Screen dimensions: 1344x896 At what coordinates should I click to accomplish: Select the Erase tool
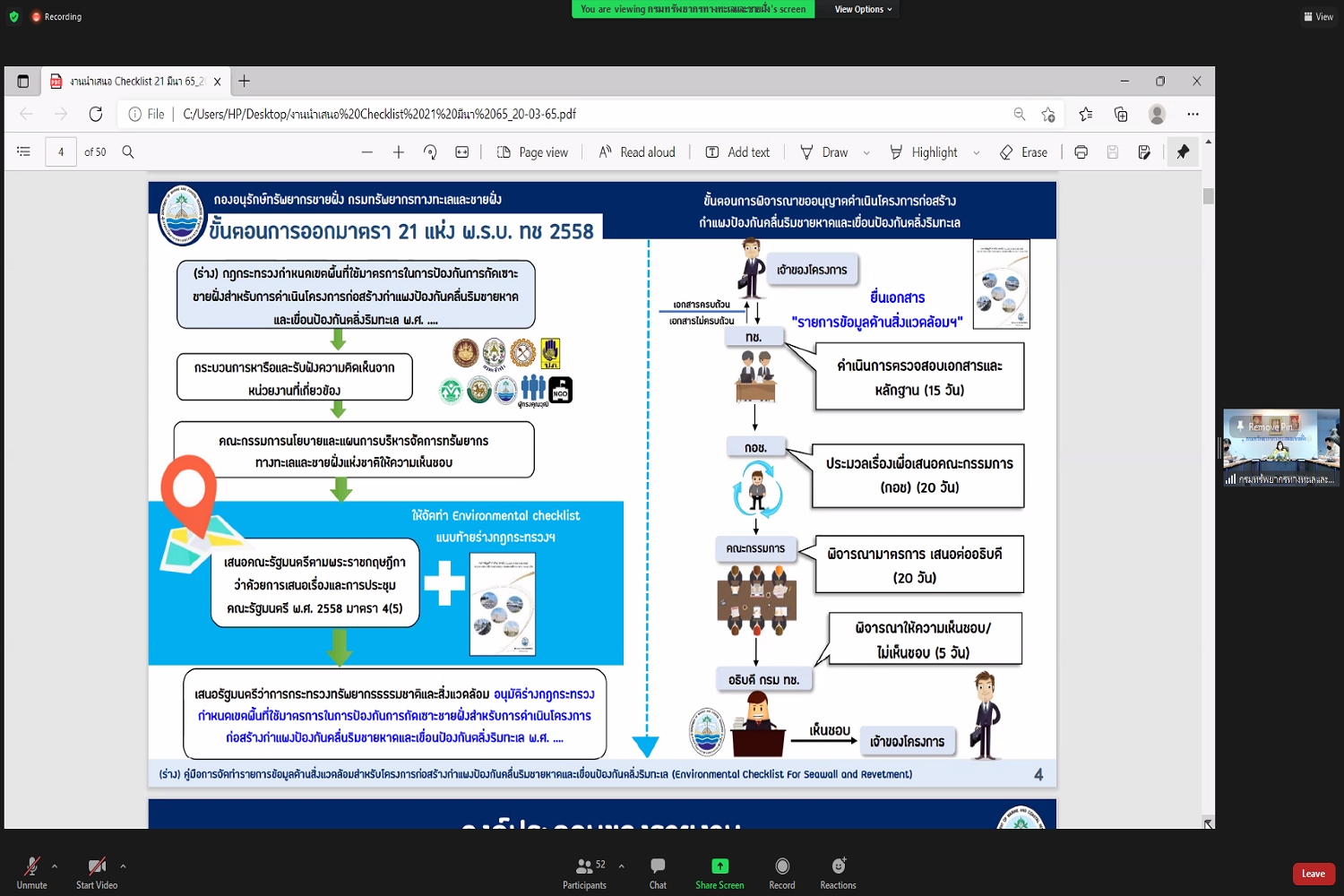click(x=1023, y=152)
